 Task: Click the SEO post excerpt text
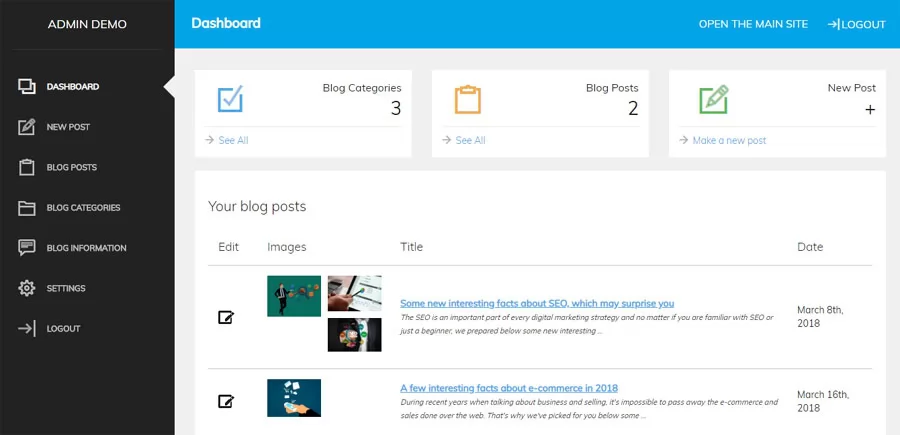pos(587,324)
